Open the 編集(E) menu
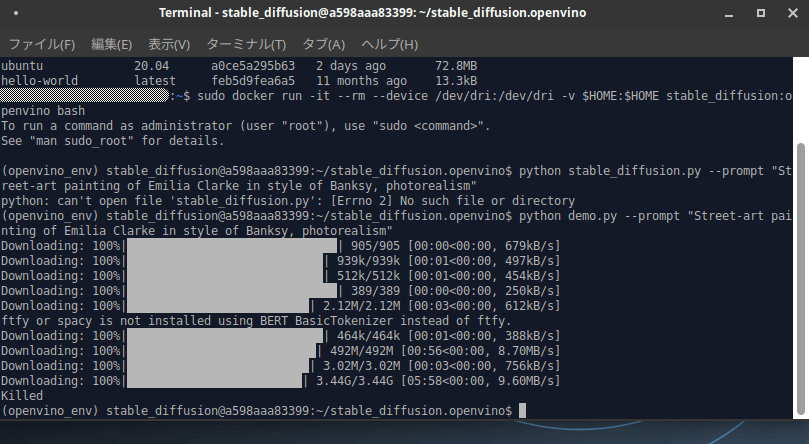The image size is (809, 444). pos(111,44)
